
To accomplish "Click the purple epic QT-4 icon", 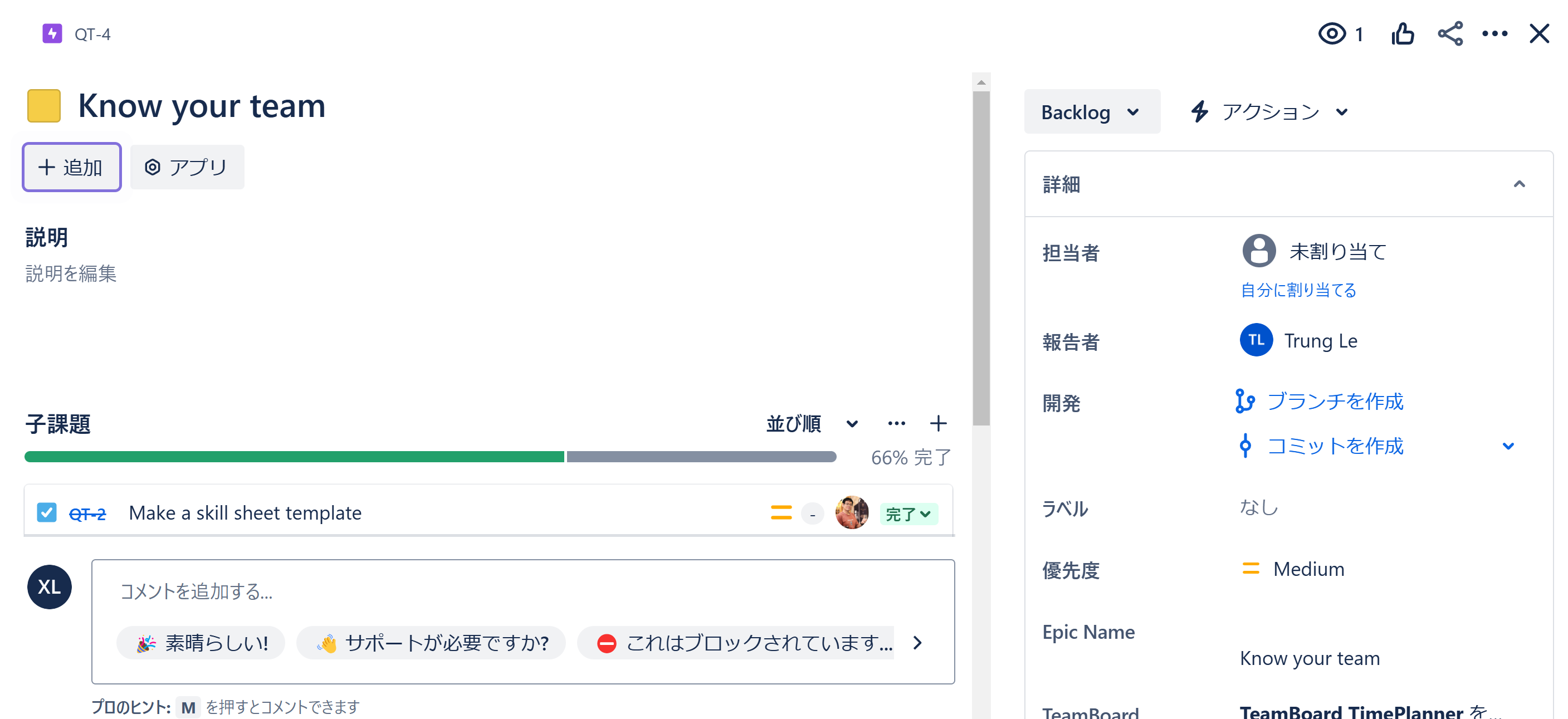I will pyautogui.click(x=52, y=33).
